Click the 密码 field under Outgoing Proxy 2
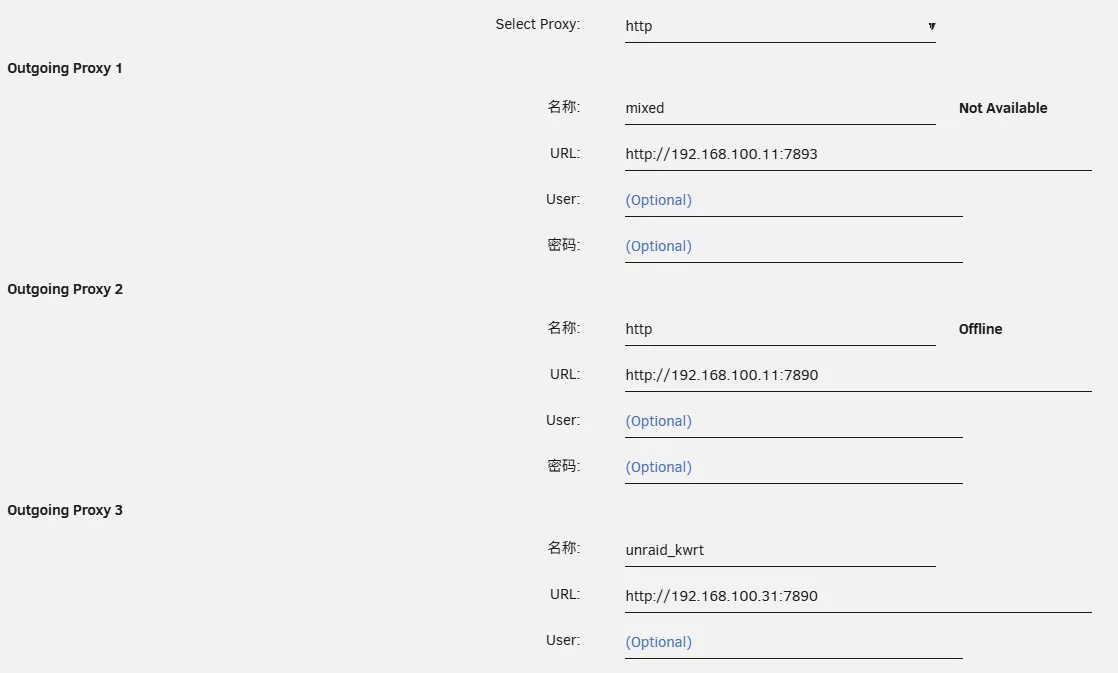The width and height of the screenshot is (1118, 673). (793, 467)
